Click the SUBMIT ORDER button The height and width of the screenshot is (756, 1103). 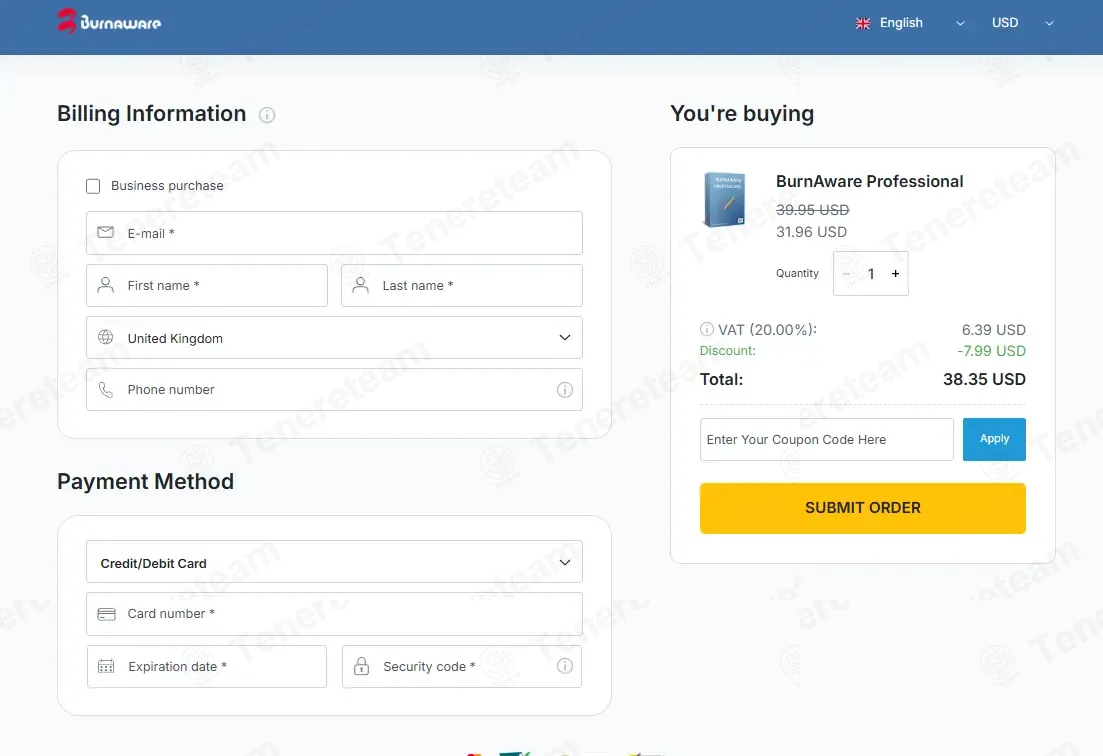click(x=862, y=508)
